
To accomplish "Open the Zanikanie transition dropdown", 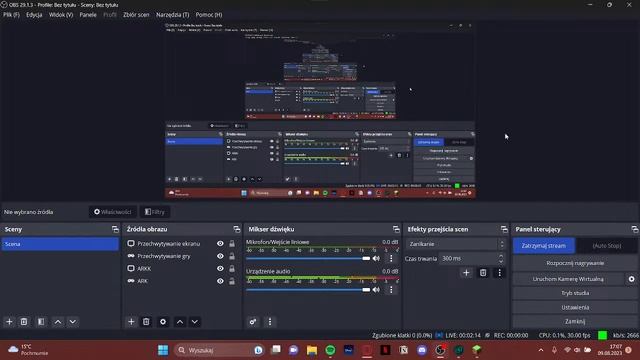I will 456,244.
